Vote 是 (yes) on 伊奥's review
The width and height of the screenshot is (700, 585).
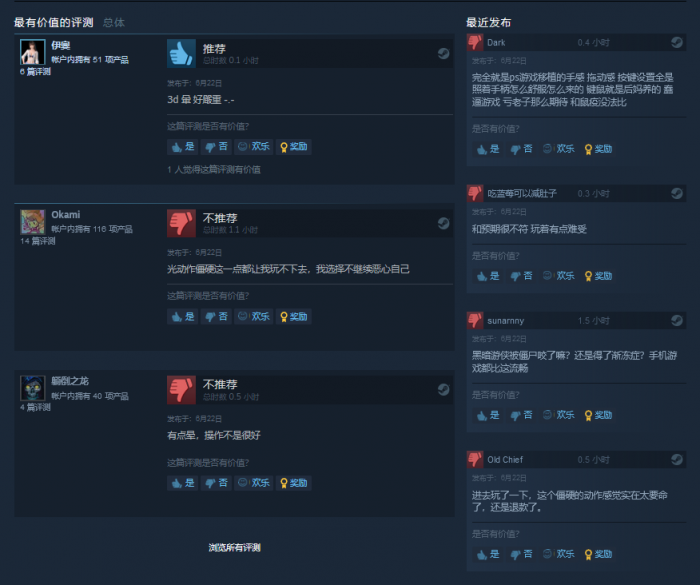[x=183, y=146]
